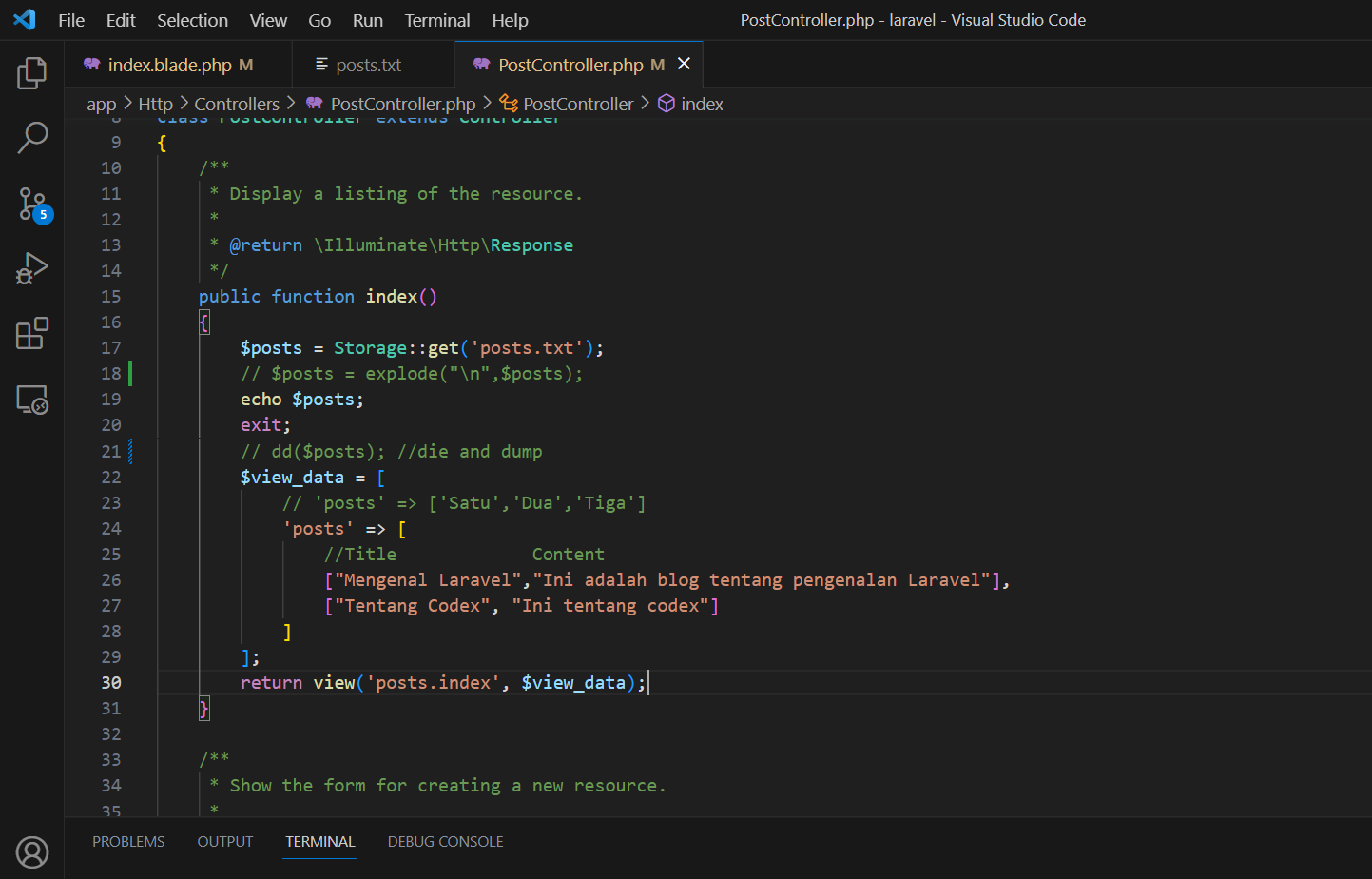Click the //die and dump comment
This screenshot has width=1372, height=879.
470,452
